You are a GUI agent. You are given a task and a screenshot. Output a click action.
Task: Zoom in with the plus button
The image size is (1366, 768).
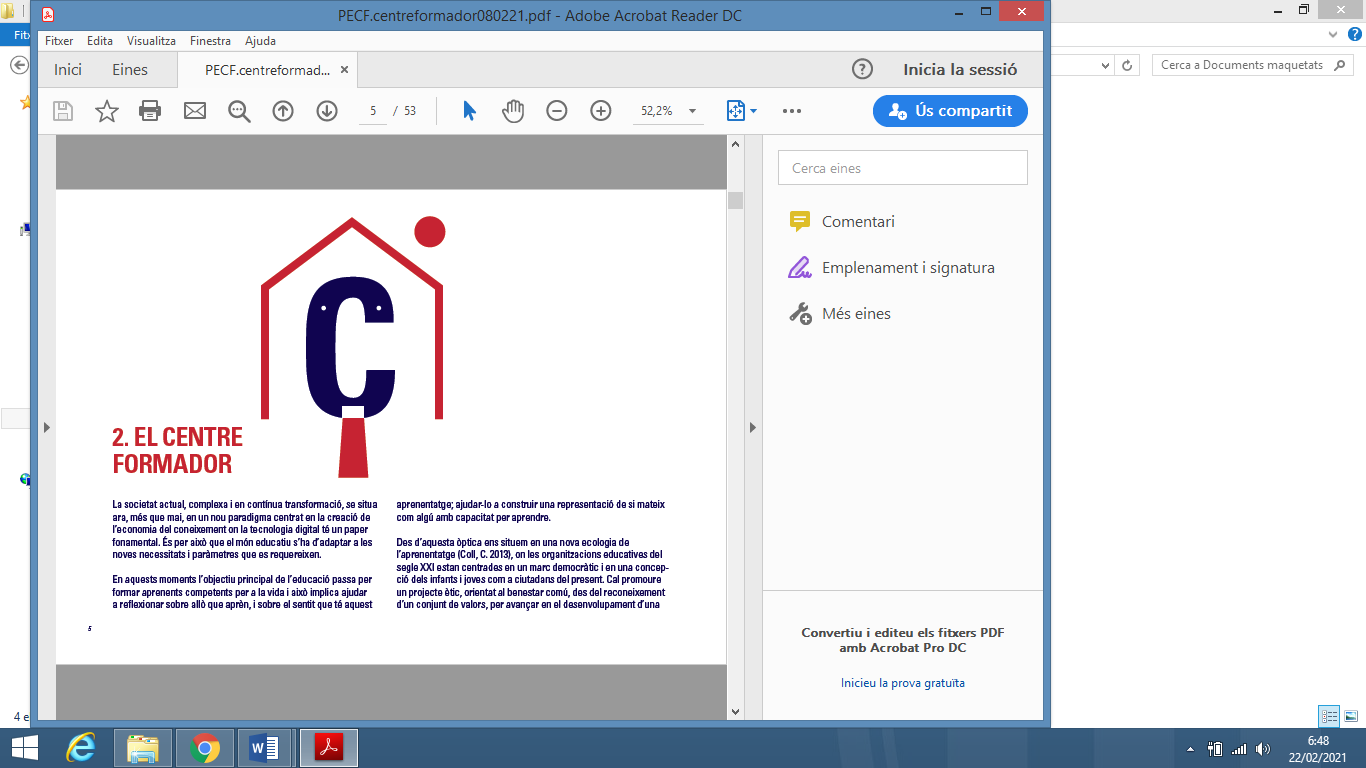[x=601, y=111]
